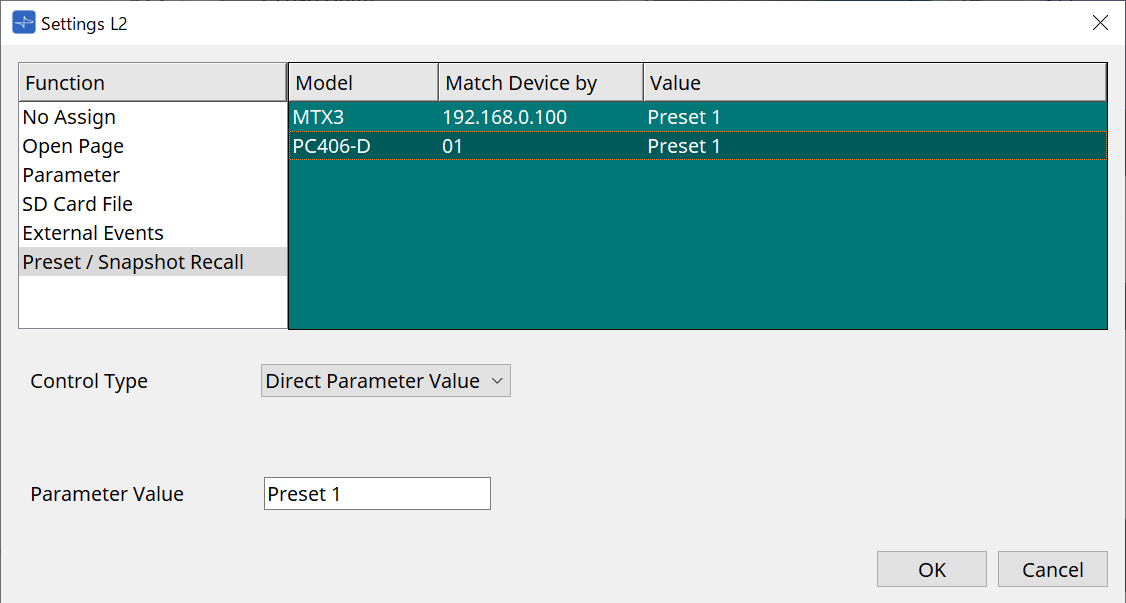The height and width of the screenshot is (603, 1126).
Task: Select the MTX3 device row
Action: (318, 117)
